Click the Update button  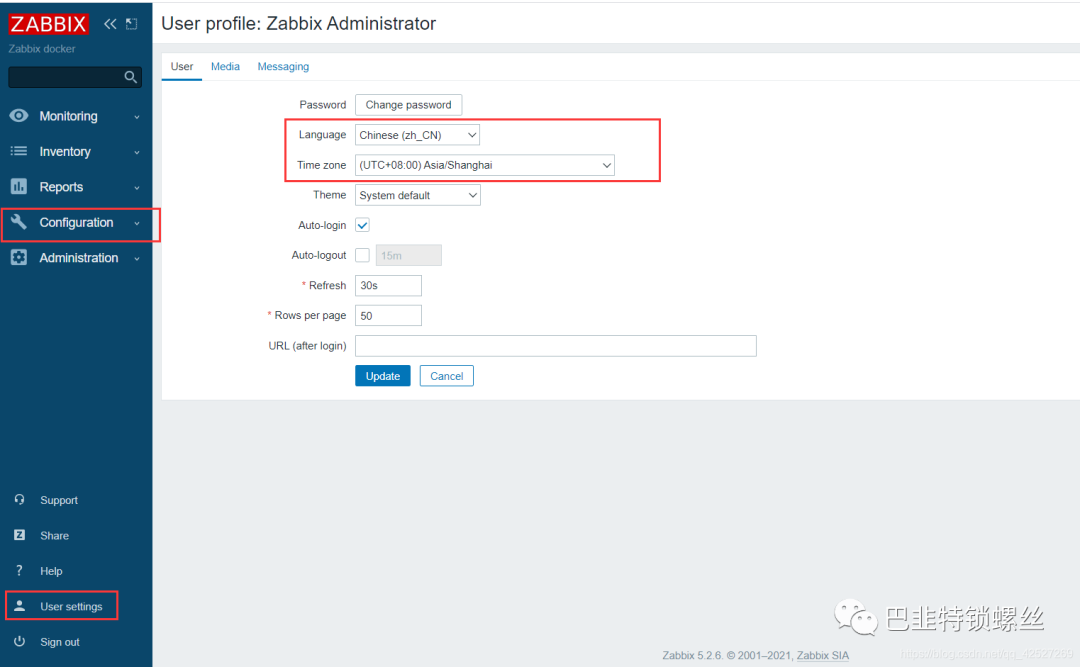383,376
